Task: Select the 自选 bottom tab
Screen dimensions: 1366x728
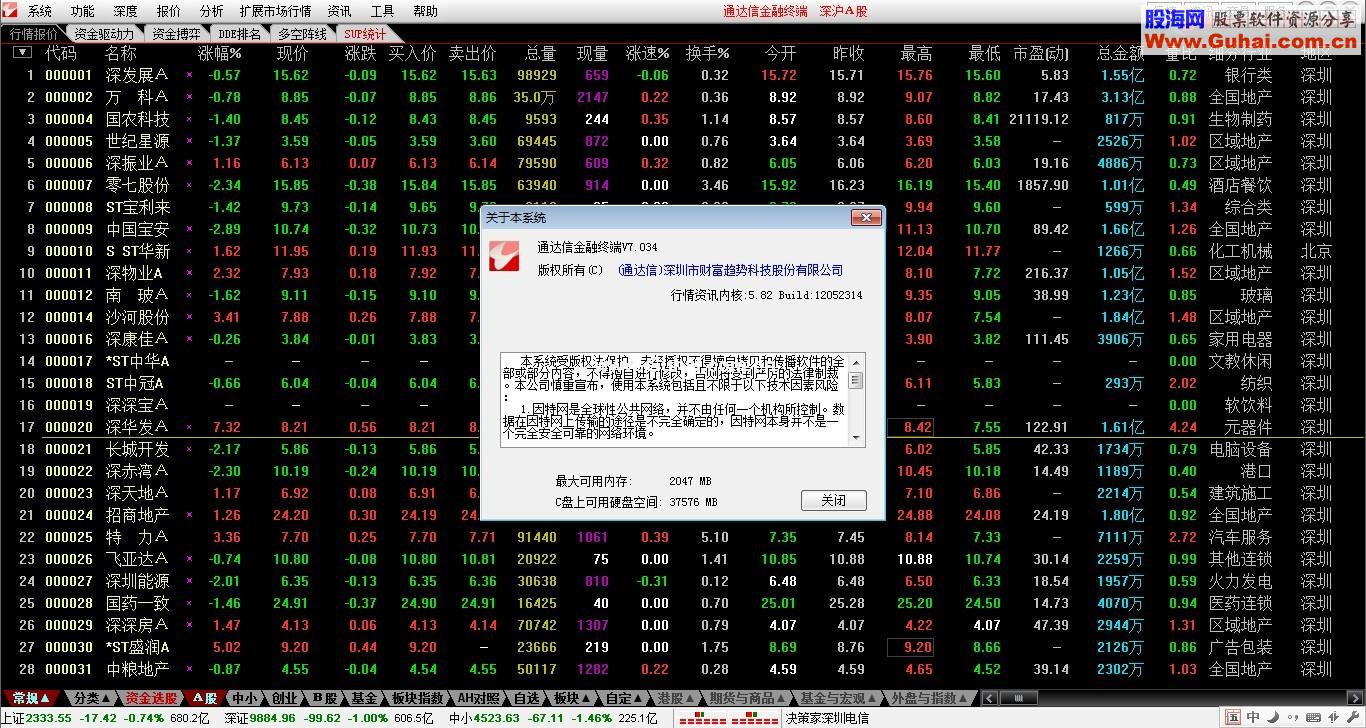Action: pyautogui.click(x=526, y=698)
